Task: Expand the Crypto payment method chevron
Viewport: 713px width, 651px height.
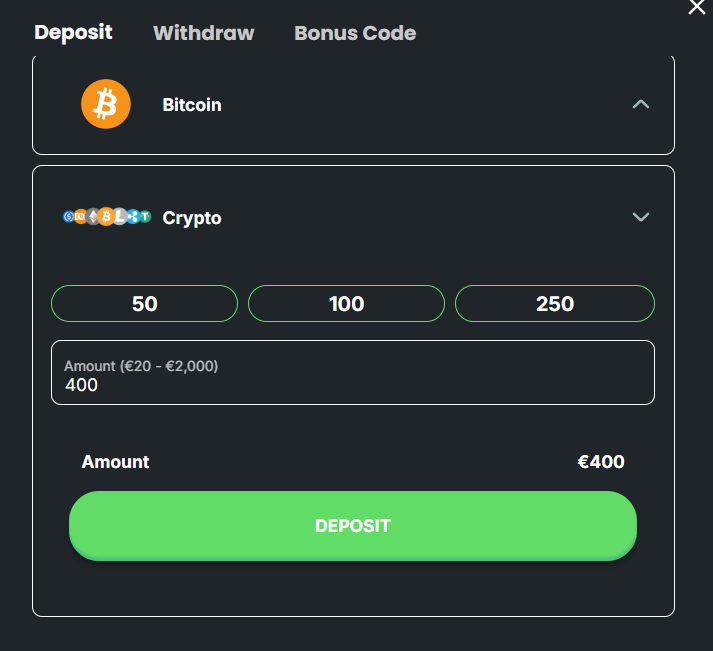Action: coord(641,217)
